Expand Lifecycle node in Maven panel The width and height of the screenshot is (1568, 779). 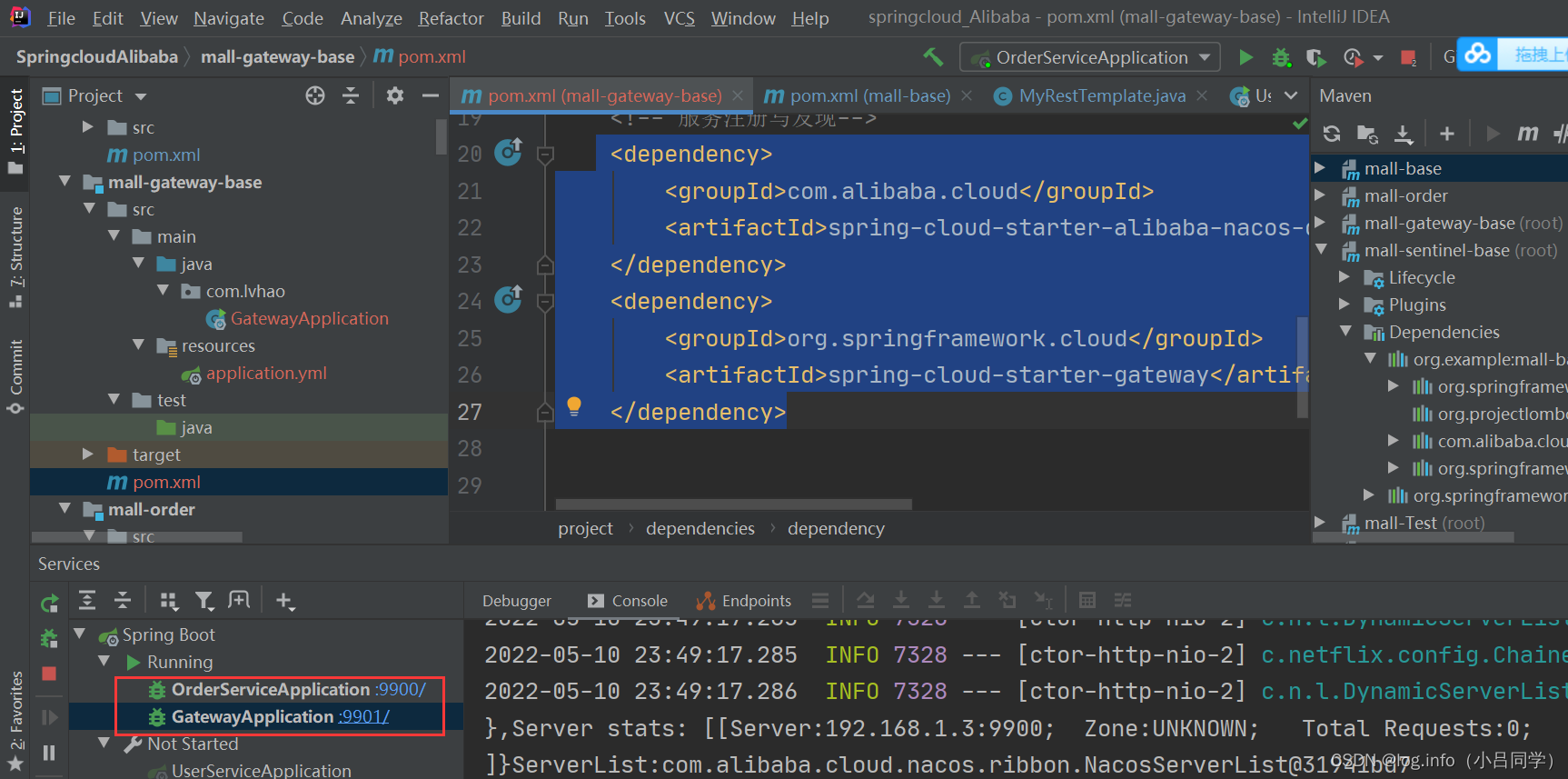click(1345, 277)
